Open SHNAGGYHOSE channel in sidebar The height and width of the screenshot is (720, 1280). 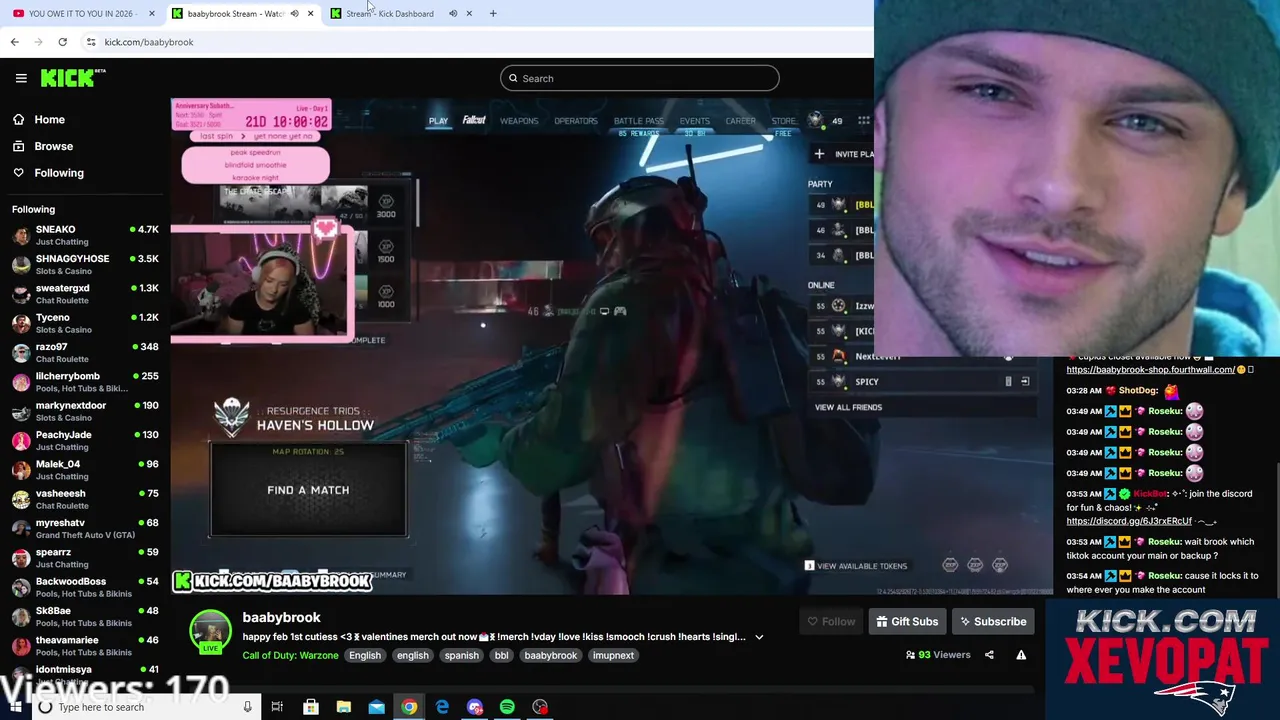point(85,264)
